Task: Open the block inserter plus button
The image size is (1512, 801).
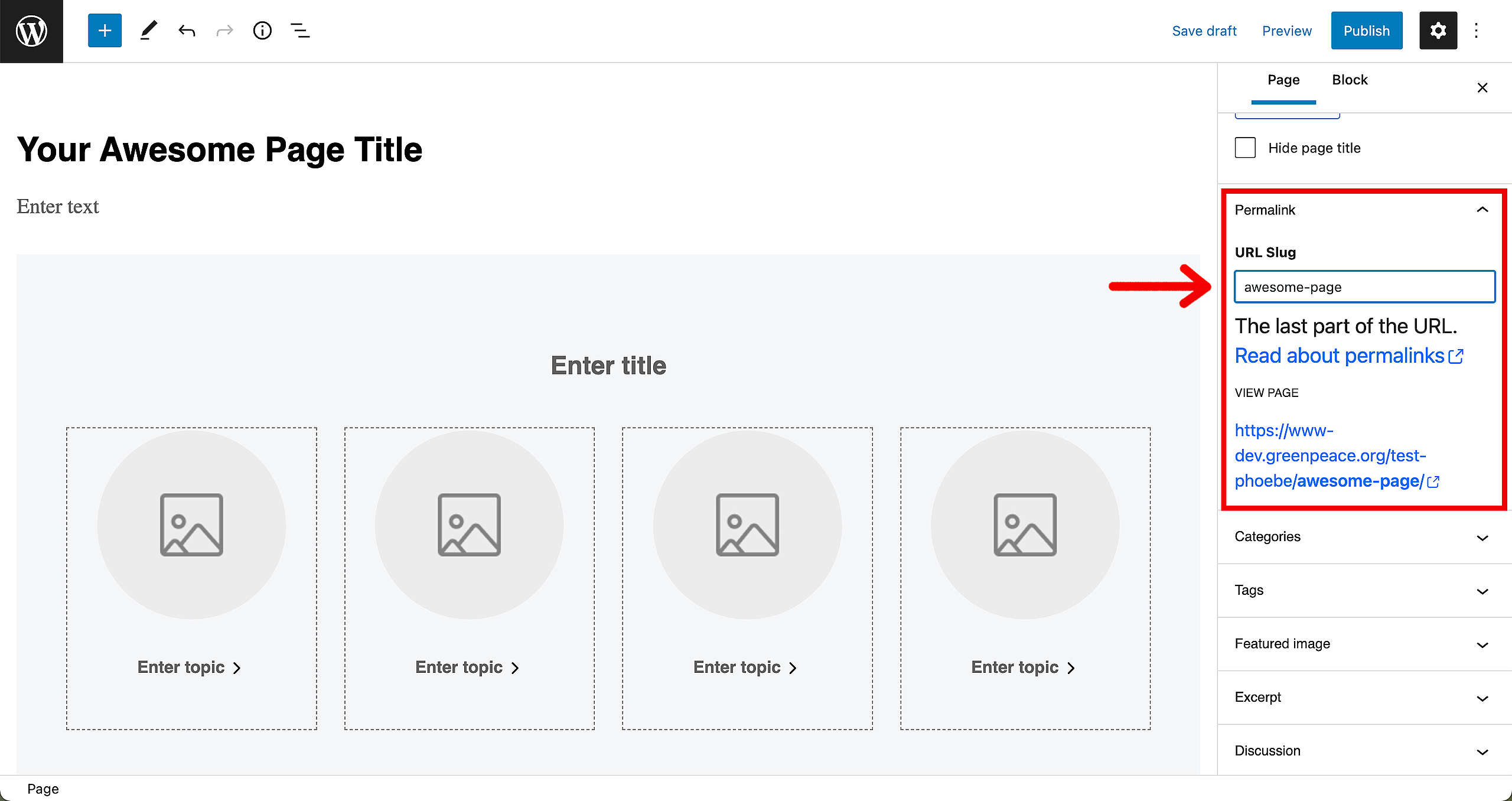Action: pos(105,31)
